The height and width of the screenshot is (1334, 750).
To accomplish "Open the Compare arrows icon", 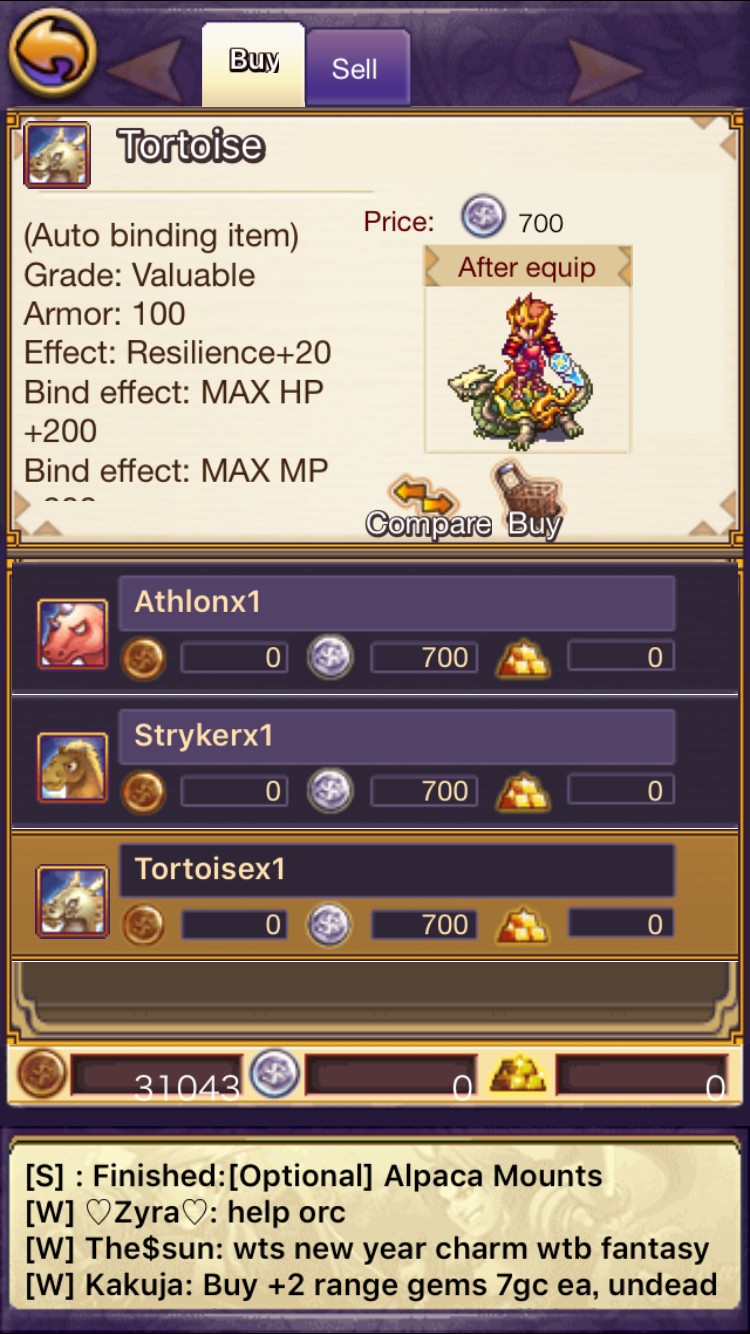I will tap(424, 496).
